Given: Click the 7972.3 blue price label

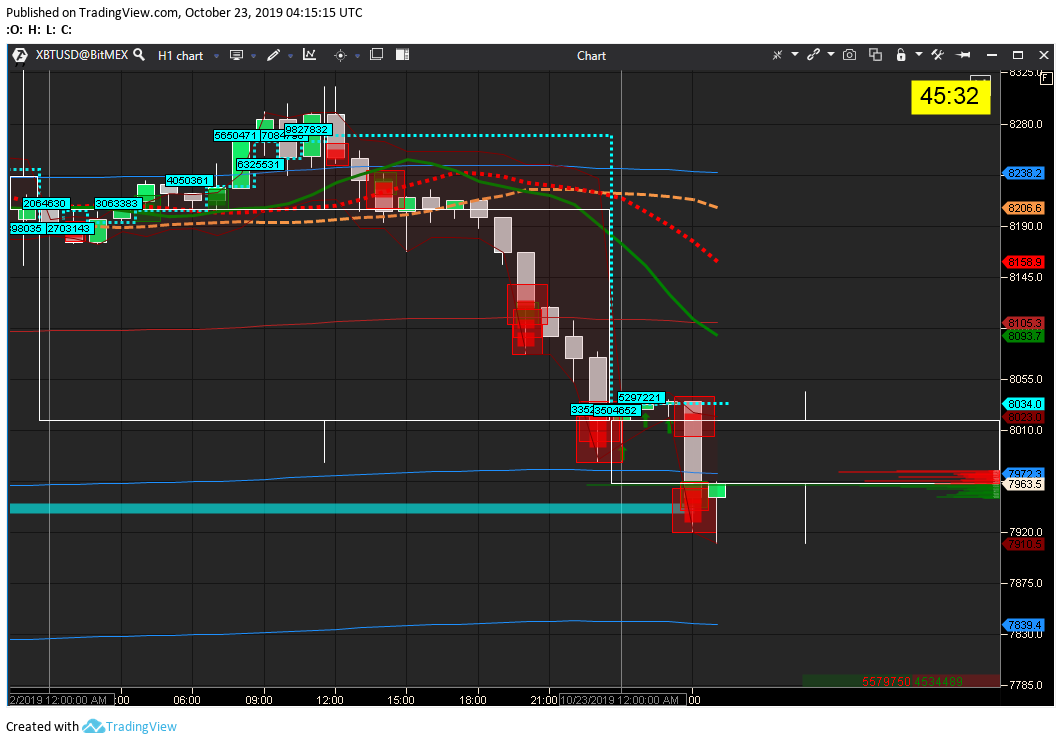Looking at the screenshot, I should click(1023, 473).
